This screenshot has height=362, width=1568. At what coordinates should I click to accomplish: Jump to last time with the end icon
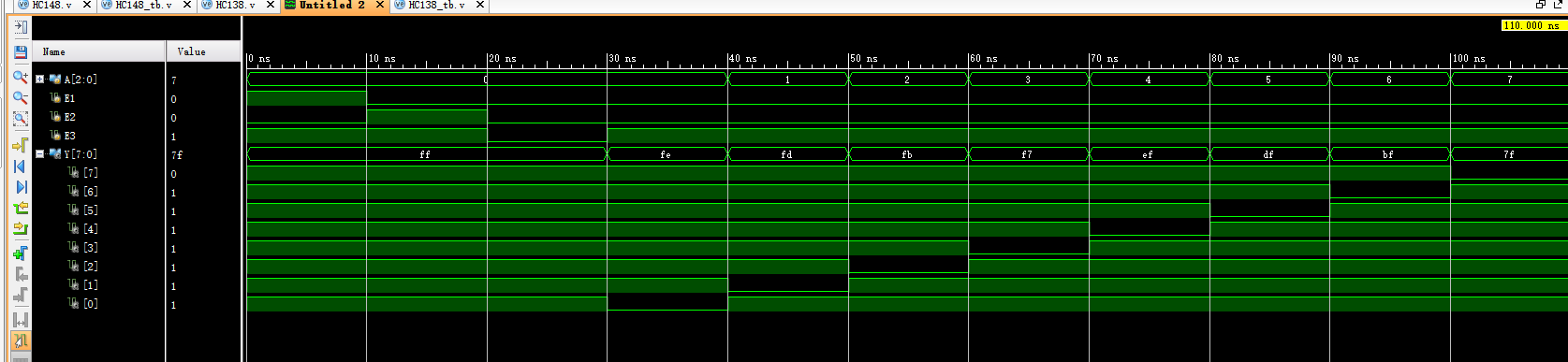(x=21, y=187)
